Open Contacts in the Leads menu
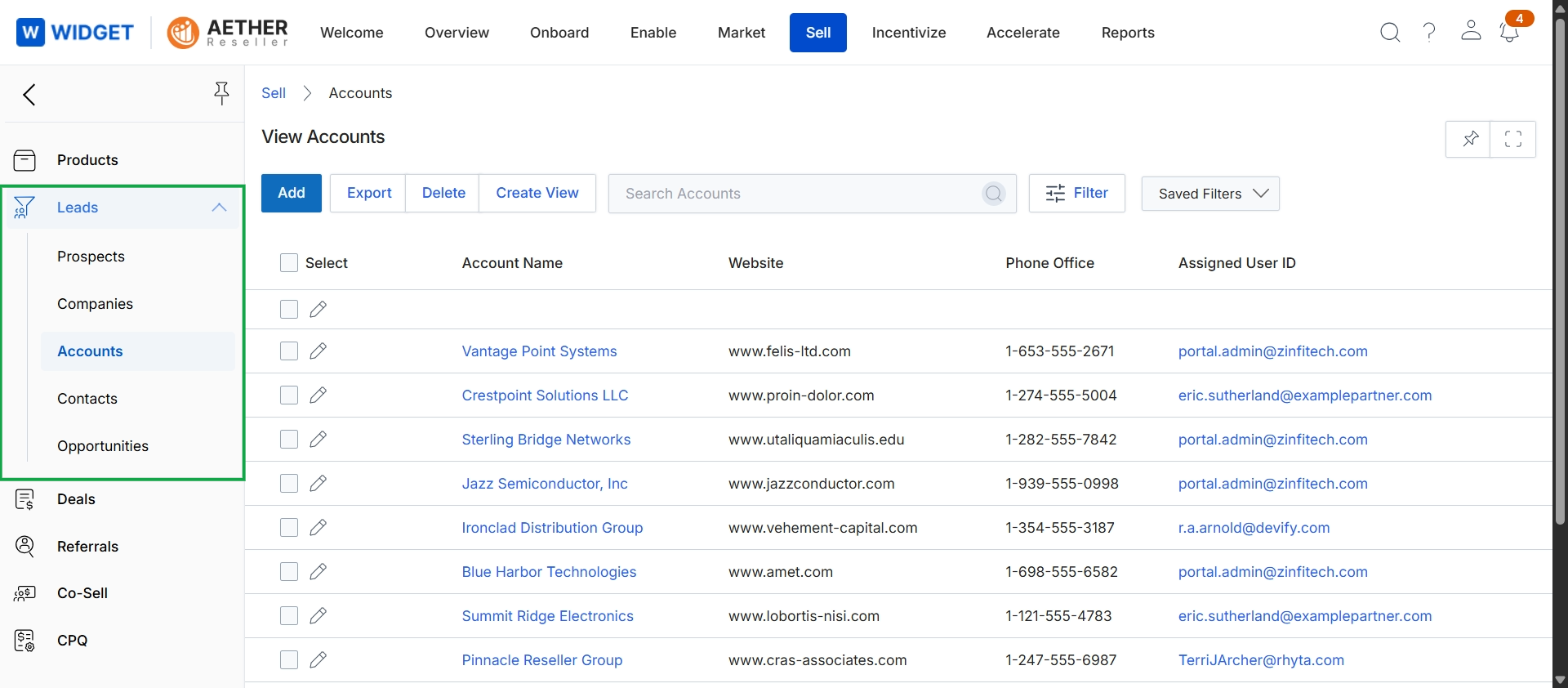Screen dimensions: 1568x688 (x=87, y=399)
